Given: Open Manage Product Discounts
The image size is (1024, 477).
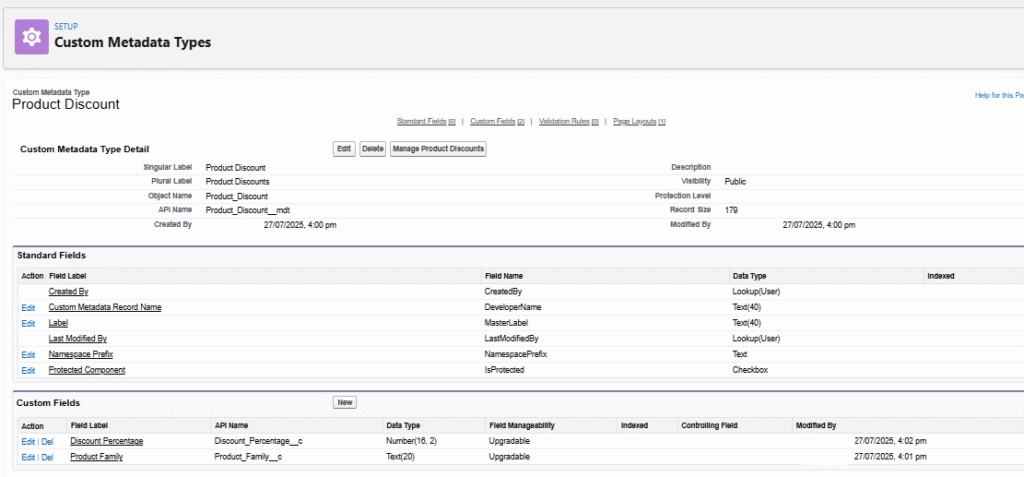Looking at the screenshot, I should pos(438,149).
